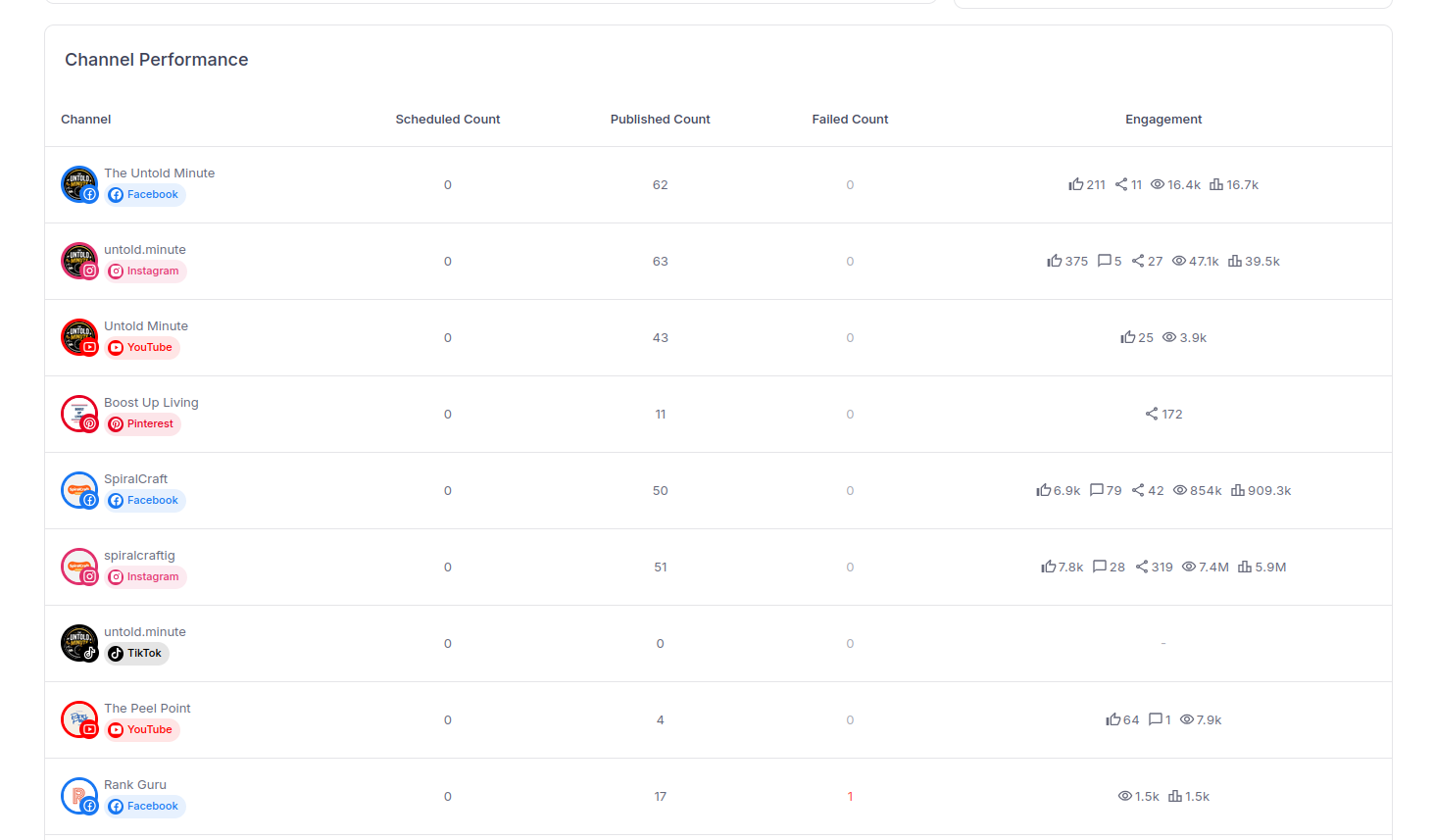Click the TikTok badge under untold.minute
Image resolution: width=1434 pixels, height=840 pixels.
coord(137,654)
